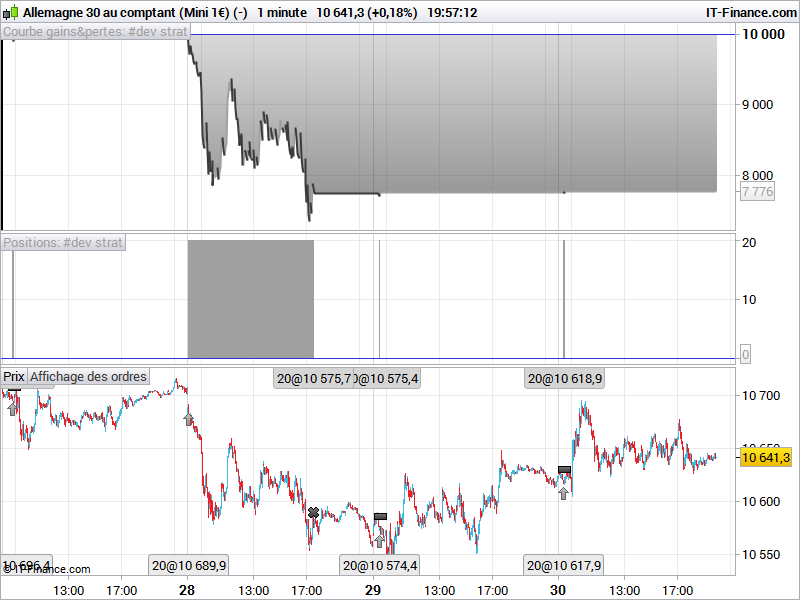
Task: Click the 19:57:12 time in the header
Action: tap(452, 12)
